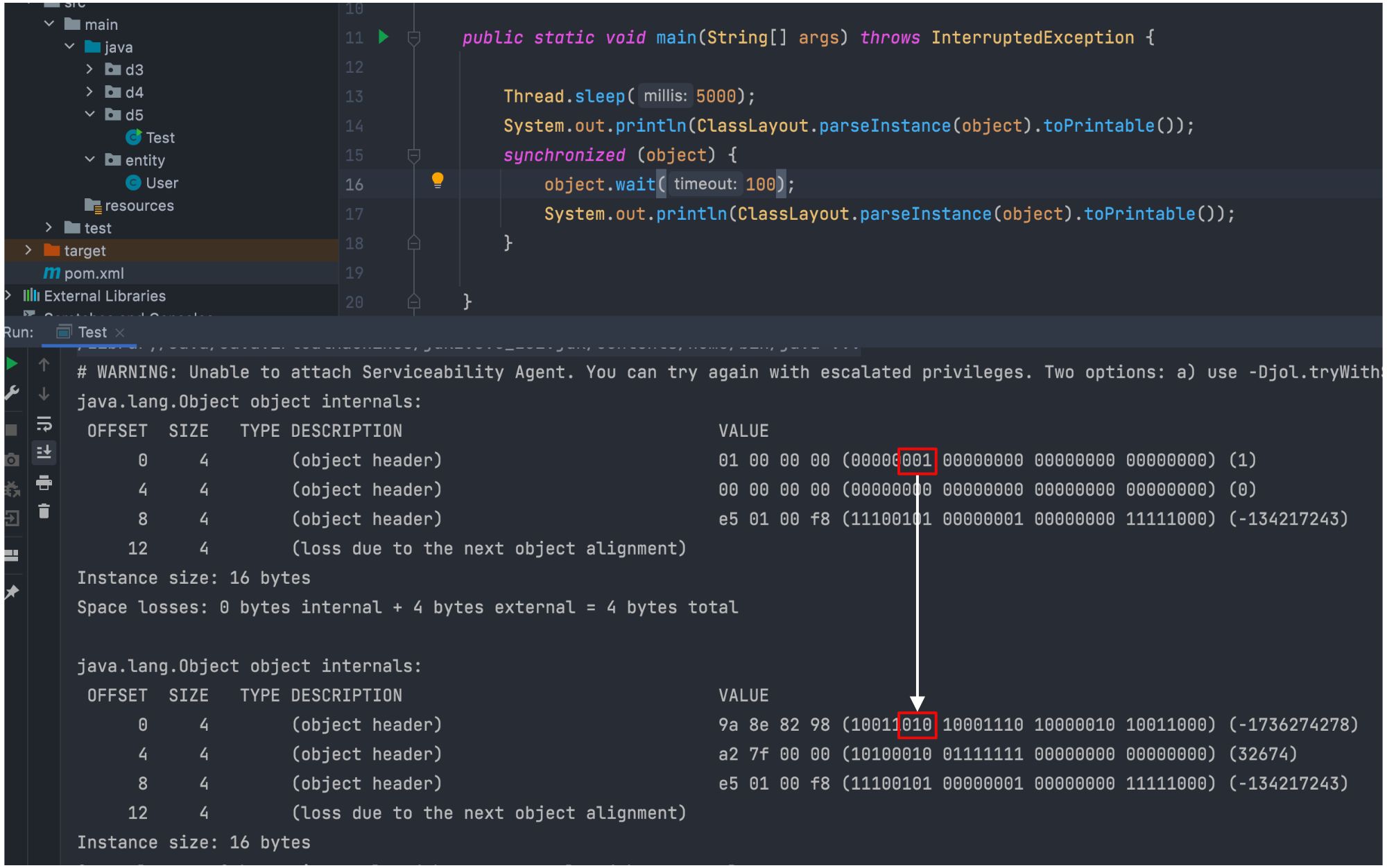The height and width of the screenshot is (868, 1387).
Task: Toggle code fold marker at synchronized block
Action: (414, 155)
